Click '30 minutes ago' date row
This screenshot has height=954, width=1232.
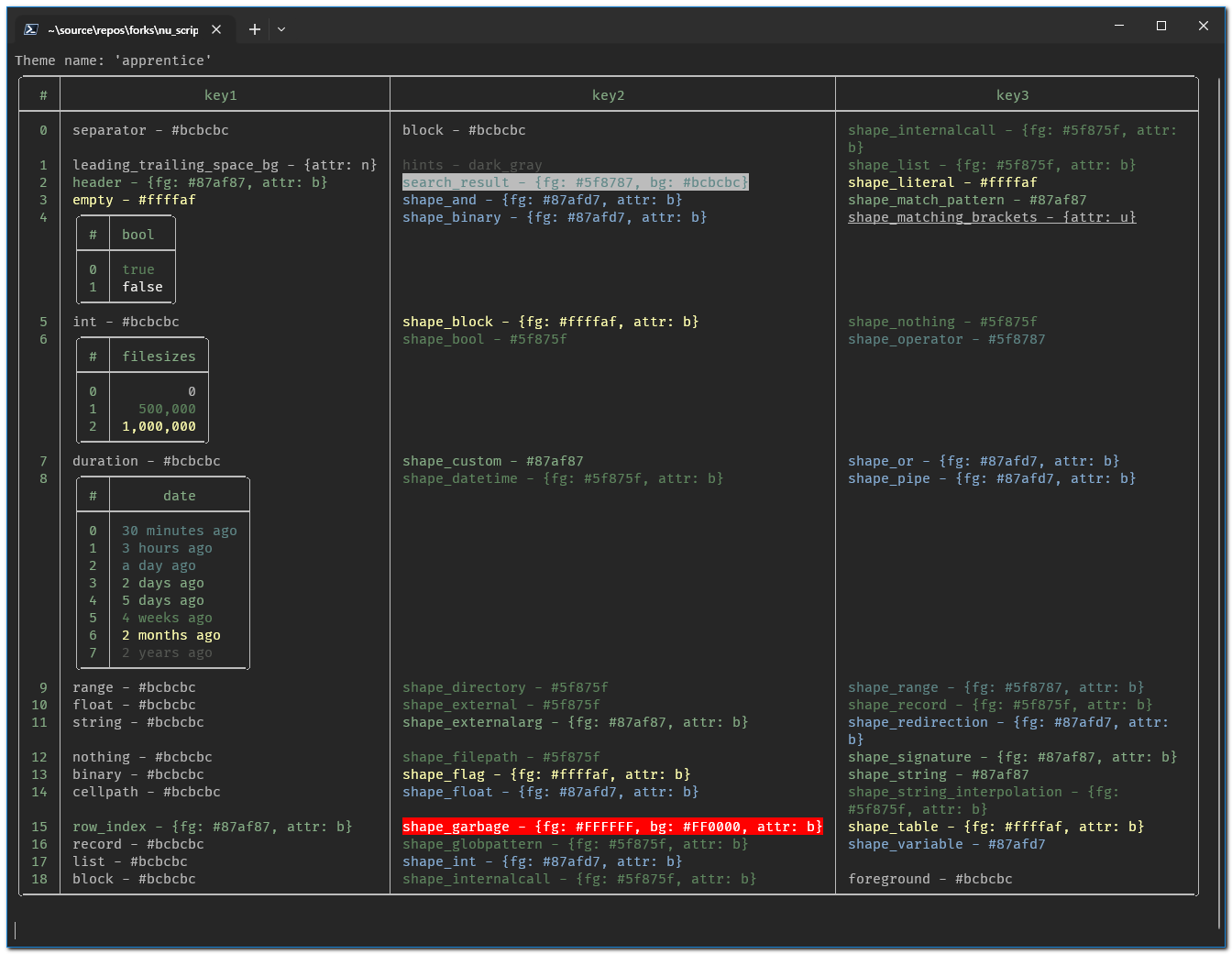(180, 531)
